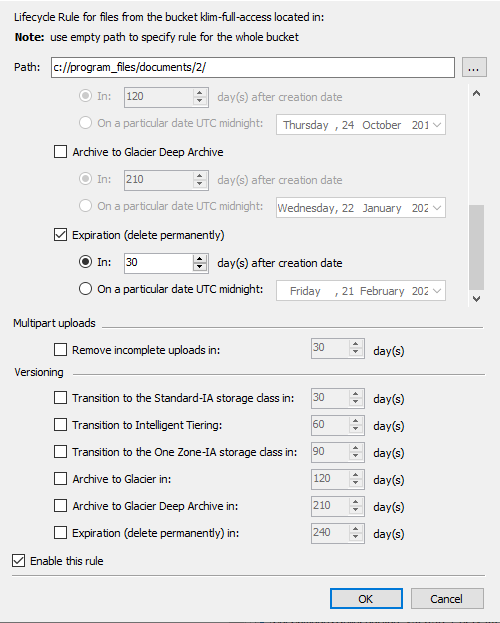This screenshot has height=623, width=500.
Task: Increase Expiration days with up spinner arrow
Action: (x=200, y=258)
